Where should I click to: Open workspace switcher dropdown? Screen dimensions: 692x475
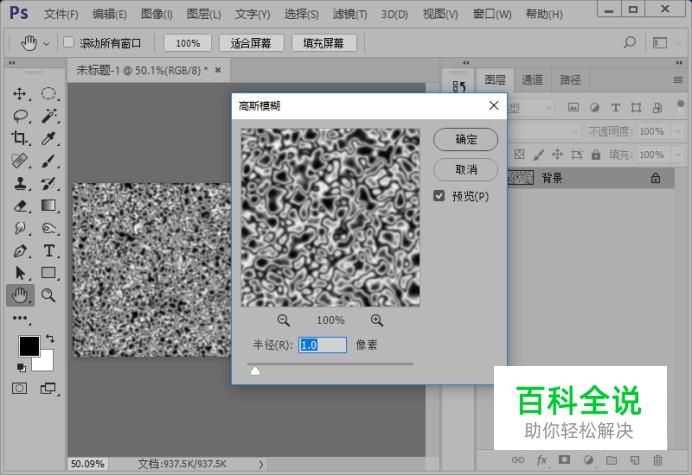(x=665, y=43)
